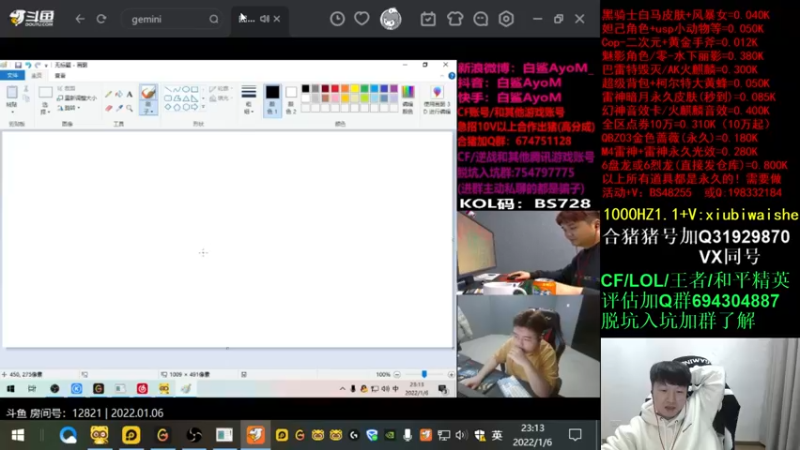This screenshot has height=450, width=800.
Task: Open the Rotate dropdown in Paint
Action: point(69,108)
